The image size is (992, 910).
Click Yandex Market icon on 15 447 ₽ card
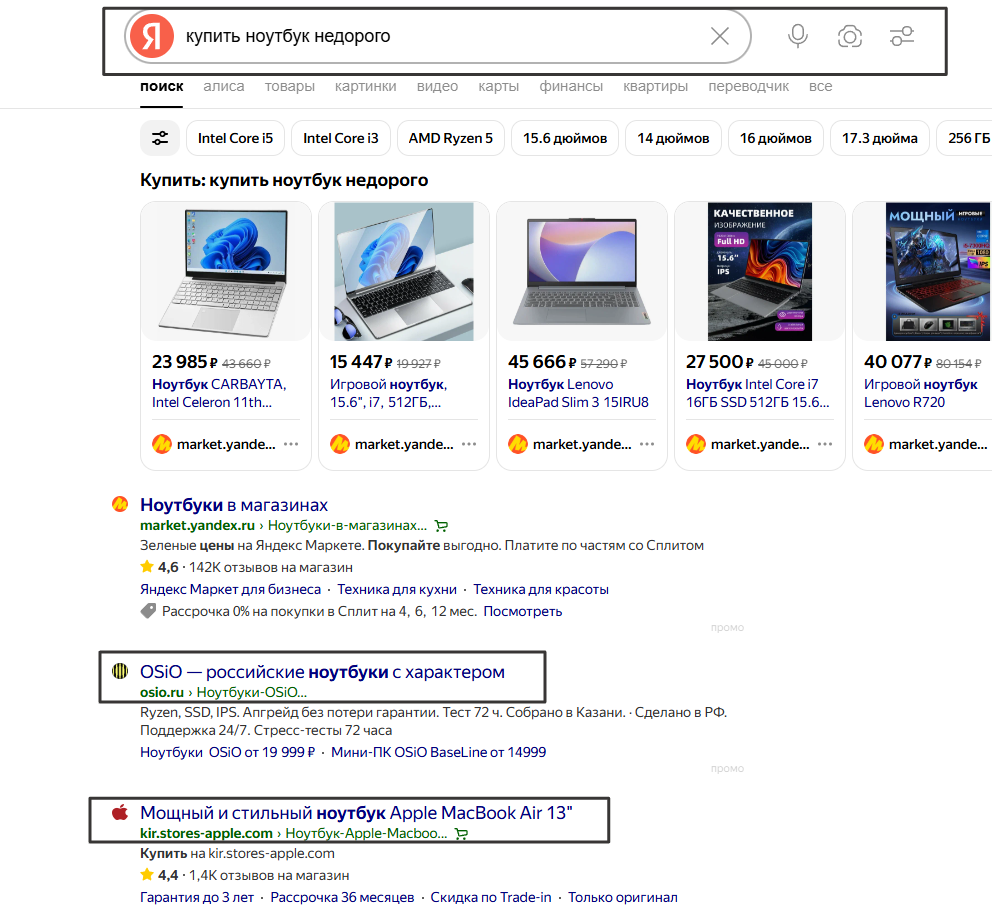tap(340, 444)
